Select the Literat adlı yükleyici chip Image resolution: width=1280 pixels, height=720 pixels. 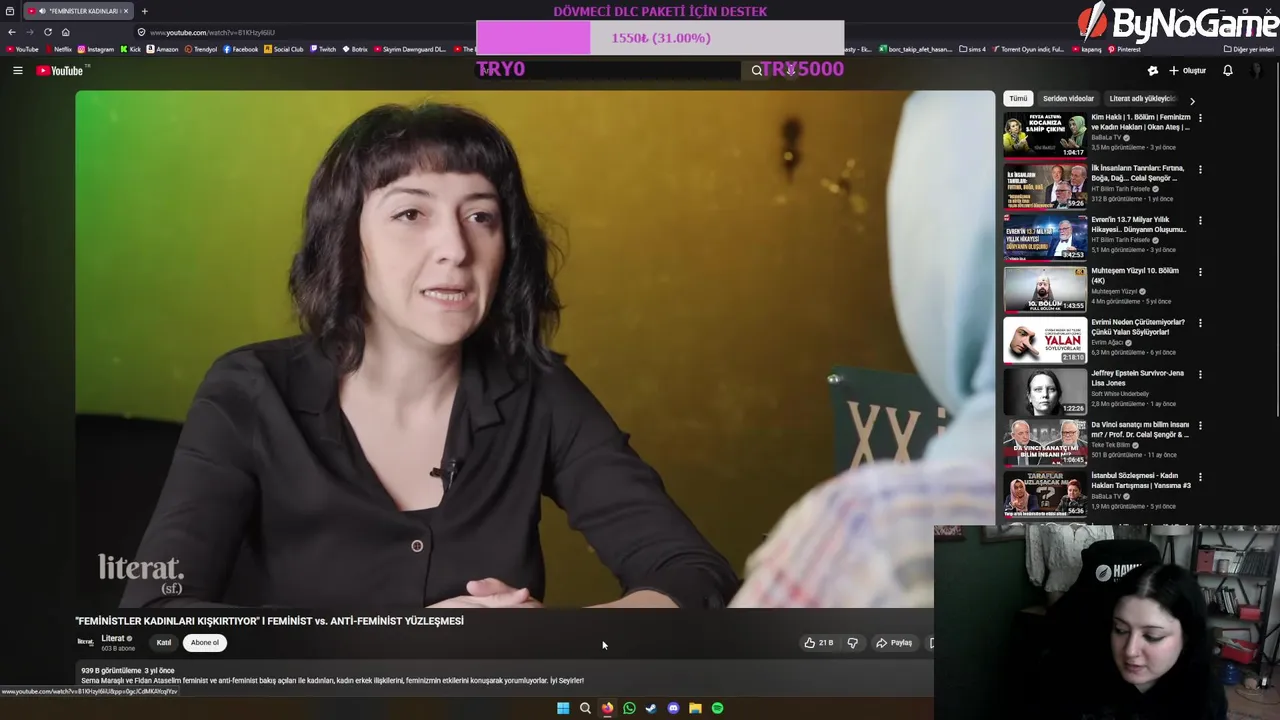coord(1141,99)
